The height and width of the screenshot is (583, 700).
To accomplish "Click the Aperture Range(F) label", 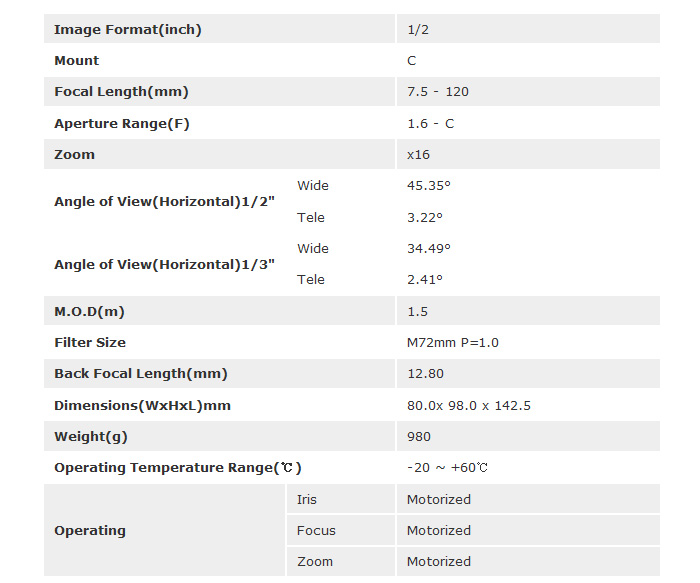I will [121, 124].
